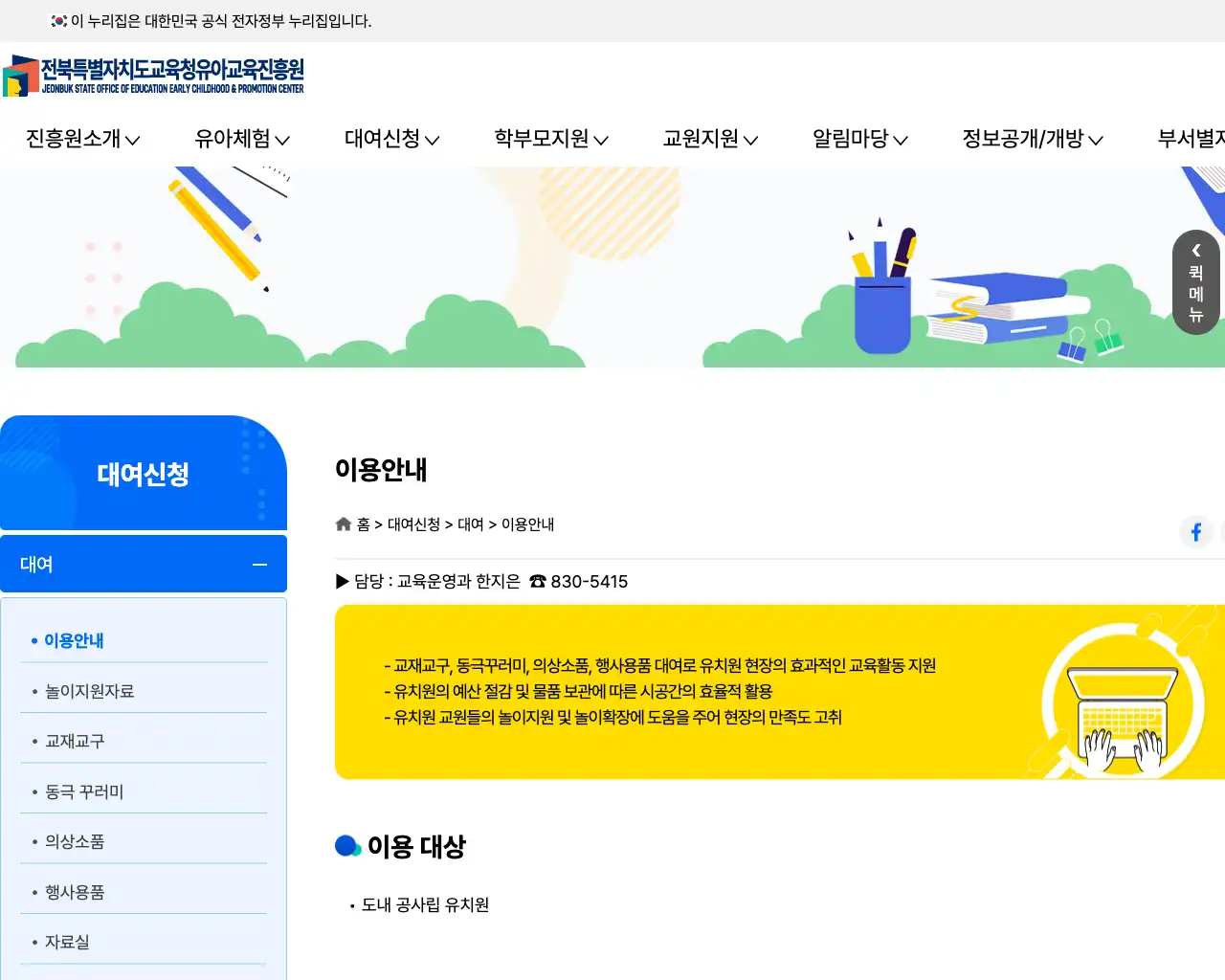This screenshot has width=1225, height=980.
Task: Click the home icon in the breadcrumb
Action: tap(343, 523)
